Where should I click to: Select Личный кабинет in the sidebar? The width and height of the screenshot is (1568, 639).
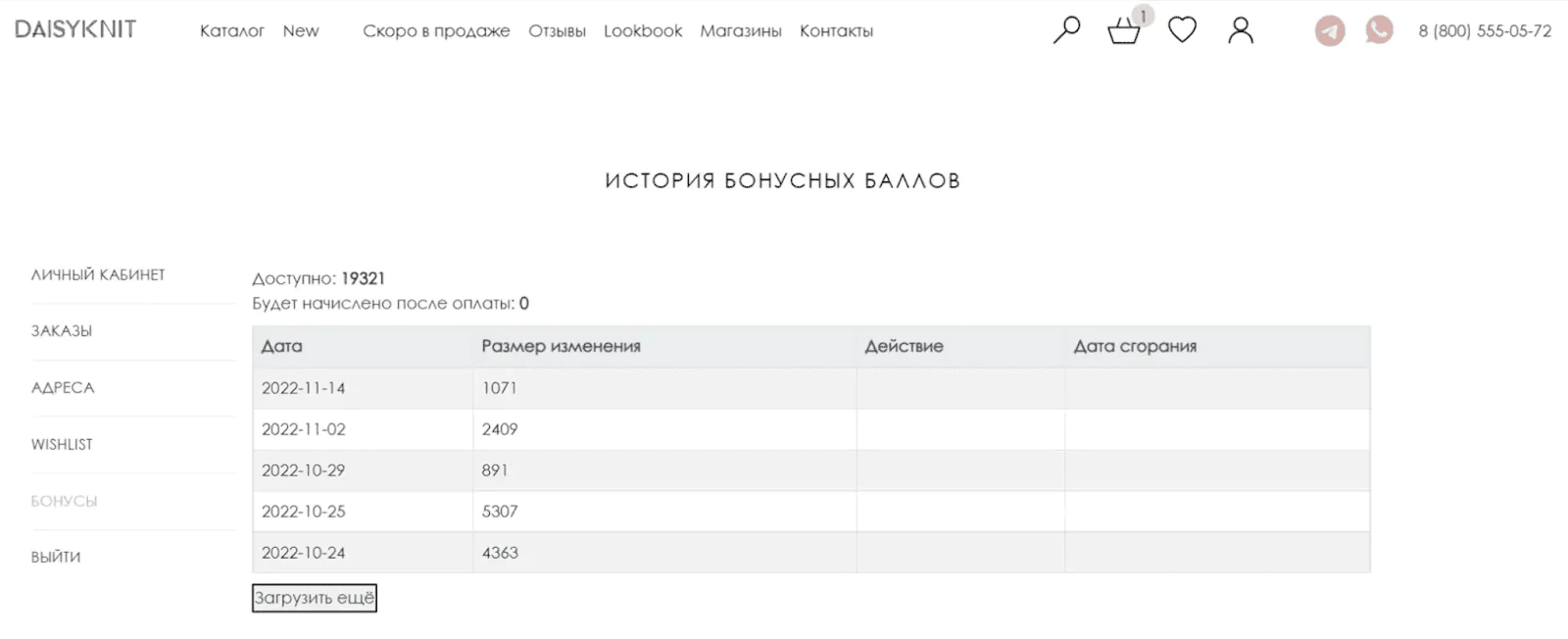click(98, 274)
